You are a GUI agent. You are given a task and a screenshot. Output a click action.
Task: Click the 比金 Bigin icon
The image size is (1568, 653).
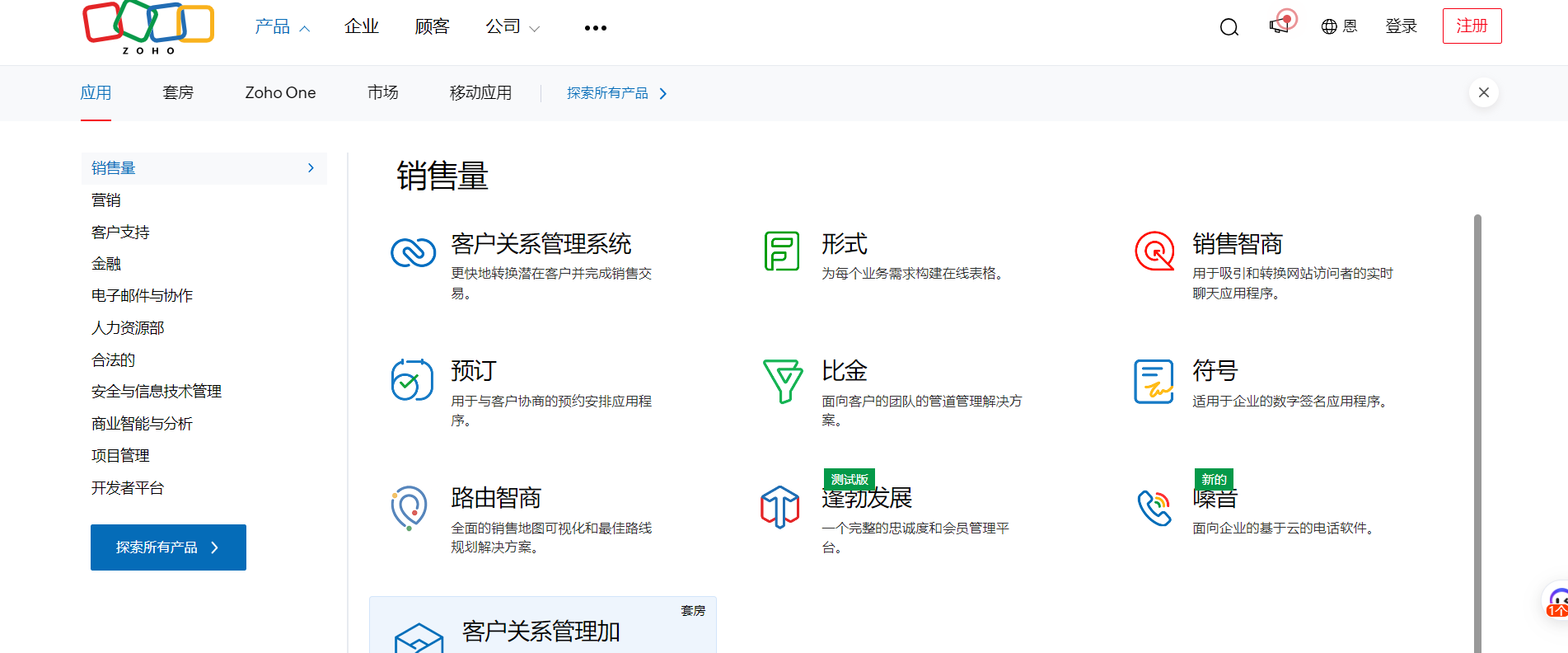(x=783, y=380)
